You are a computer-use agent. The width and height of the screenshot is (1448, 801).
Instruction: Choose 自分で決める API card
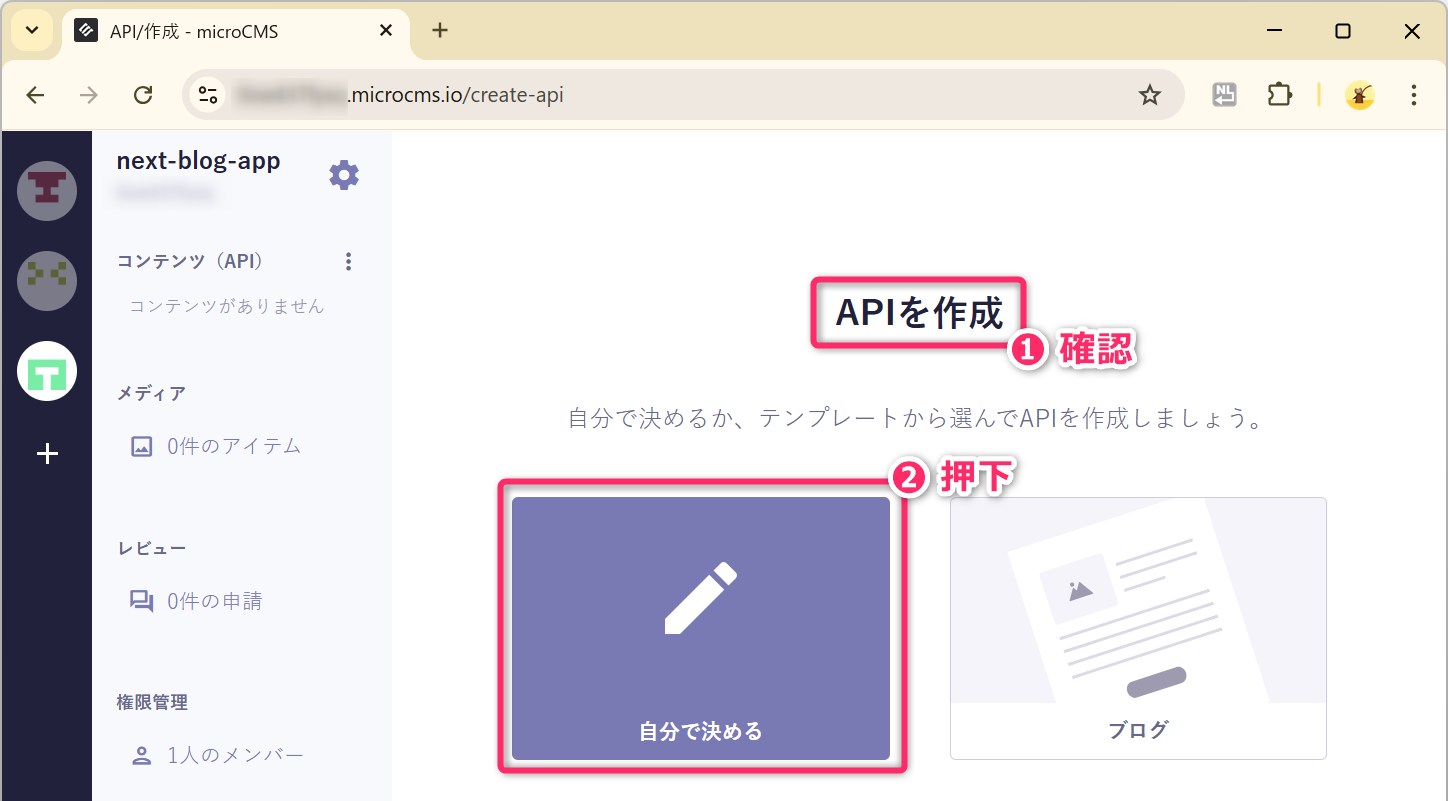click(700, 628)
